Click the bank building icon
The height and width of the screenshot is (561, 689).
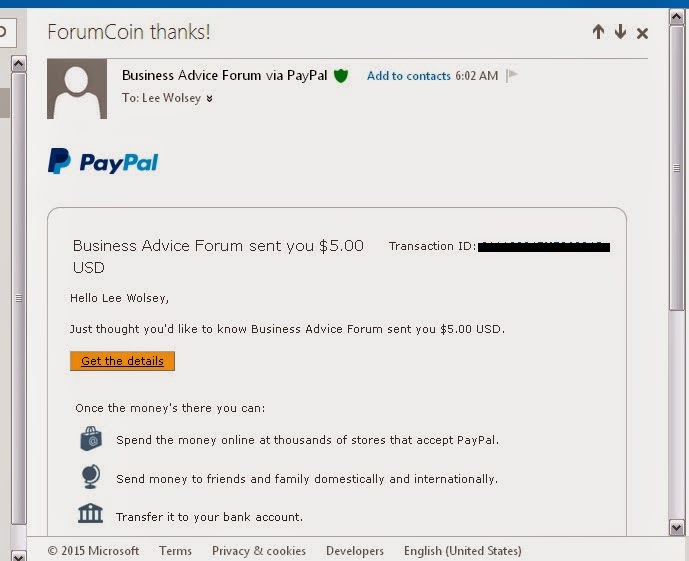(x=90, y=514)
